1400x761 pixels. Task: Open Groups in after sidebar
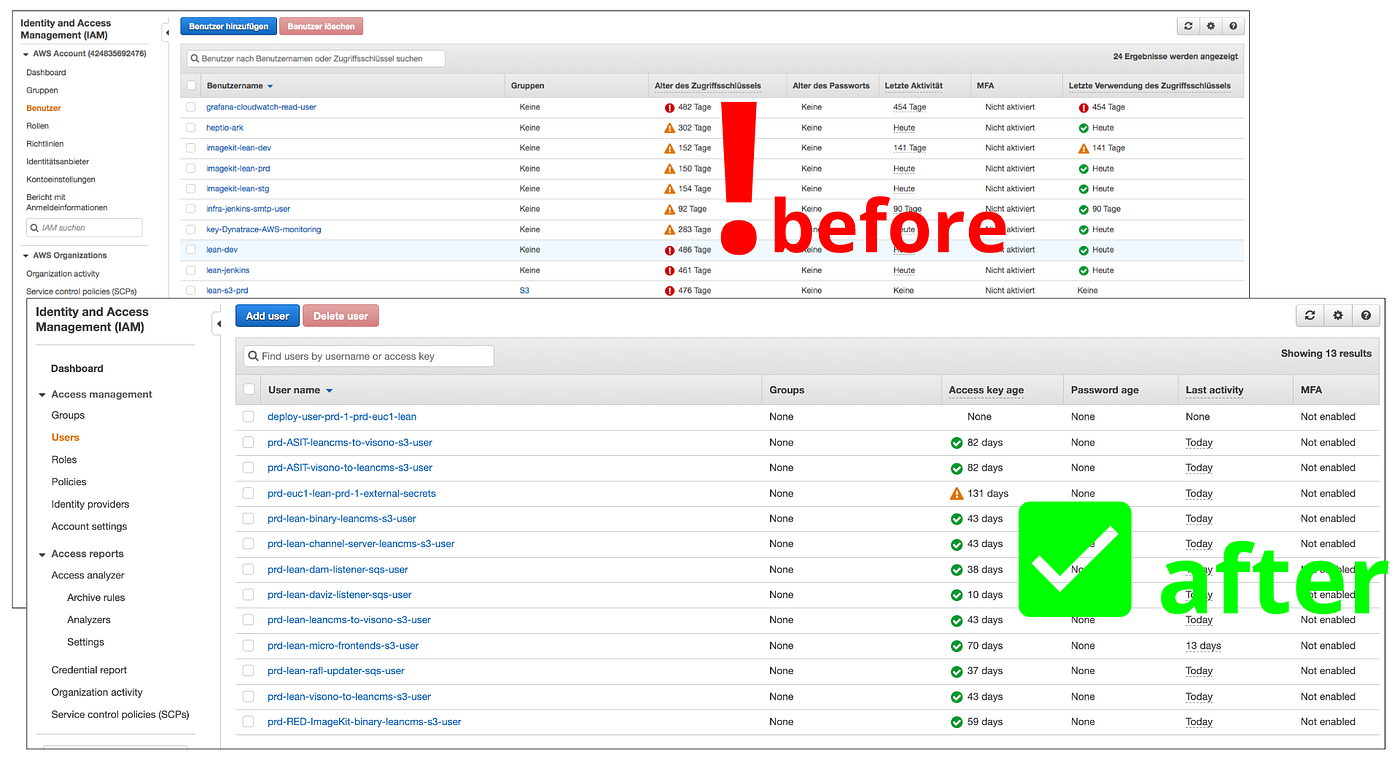tap(68, 416)
